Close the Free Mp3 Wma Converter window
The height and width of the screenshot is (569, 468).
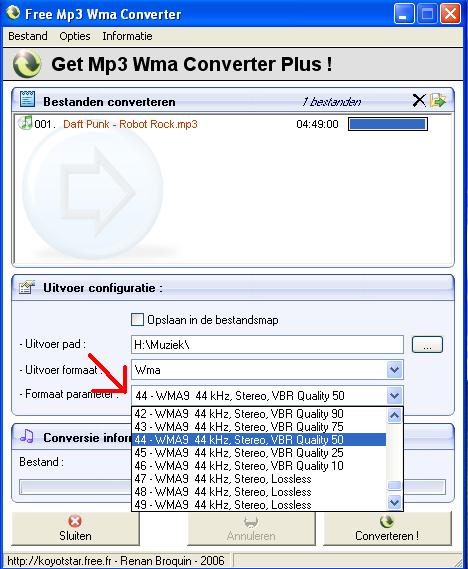tap(451, 14)
